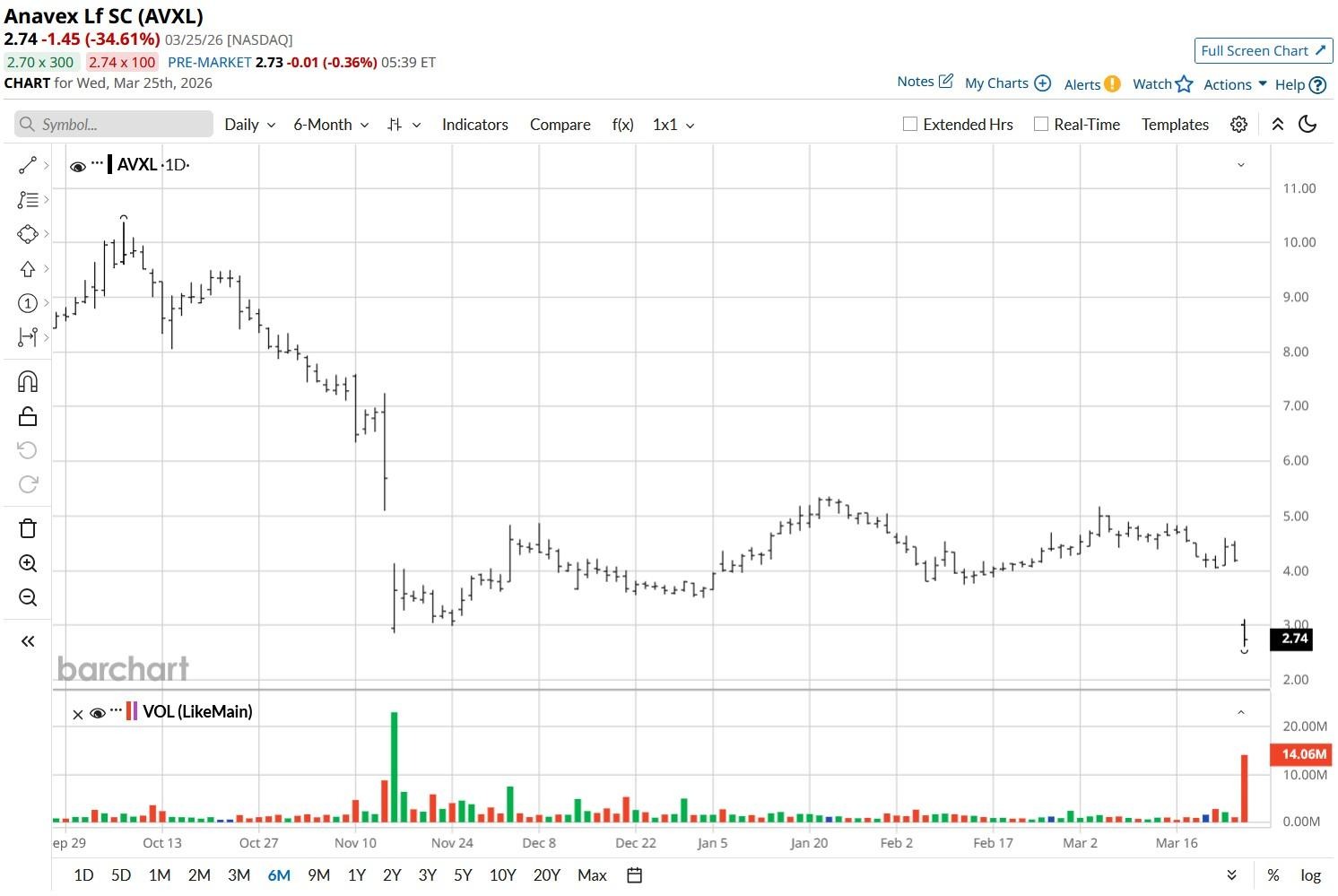Screen dimensions: 1338x896
Task: Enable the Real-Time checkbox
Action: point(1041,125)
